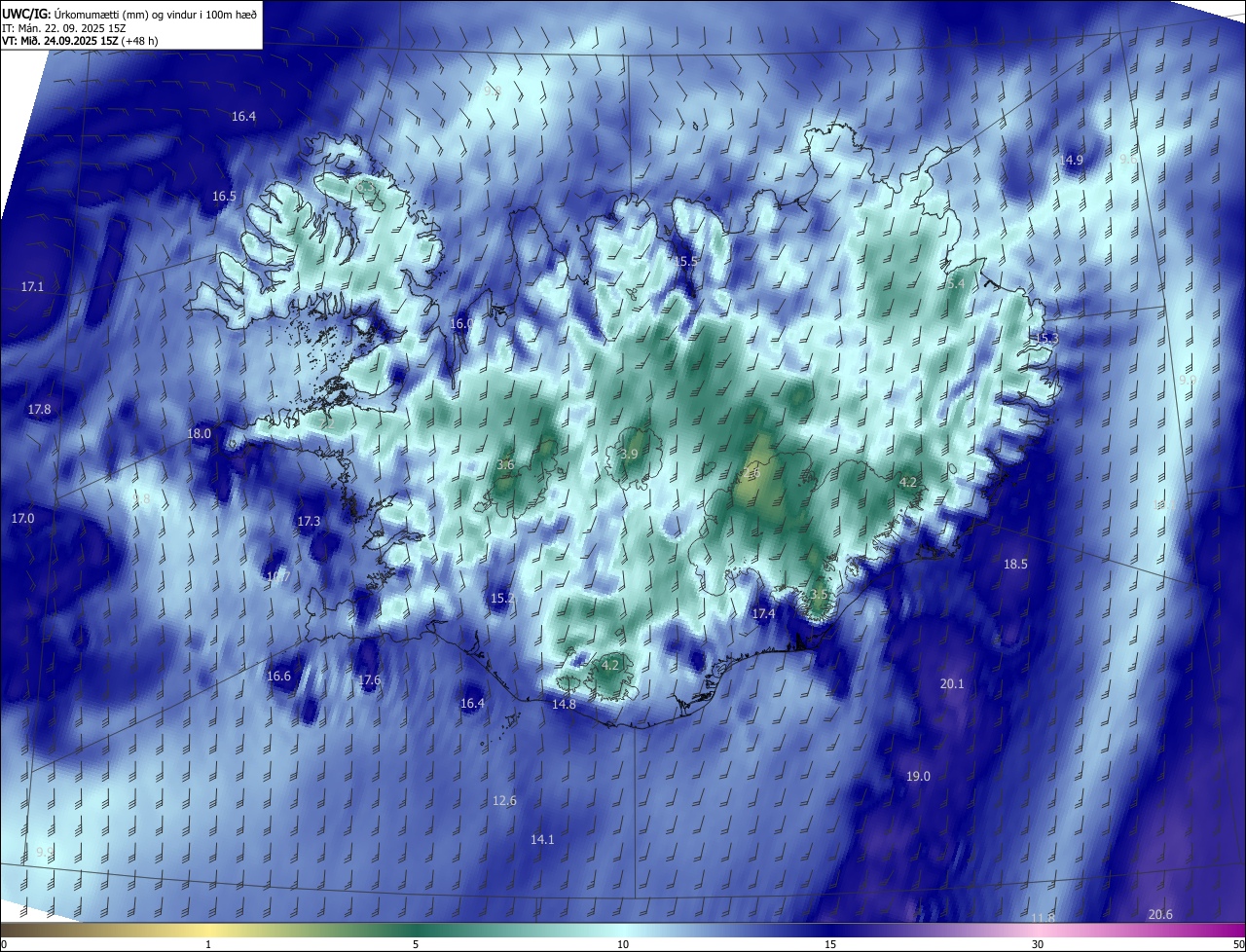Click the 3.9 value label on the glacier

629,454
